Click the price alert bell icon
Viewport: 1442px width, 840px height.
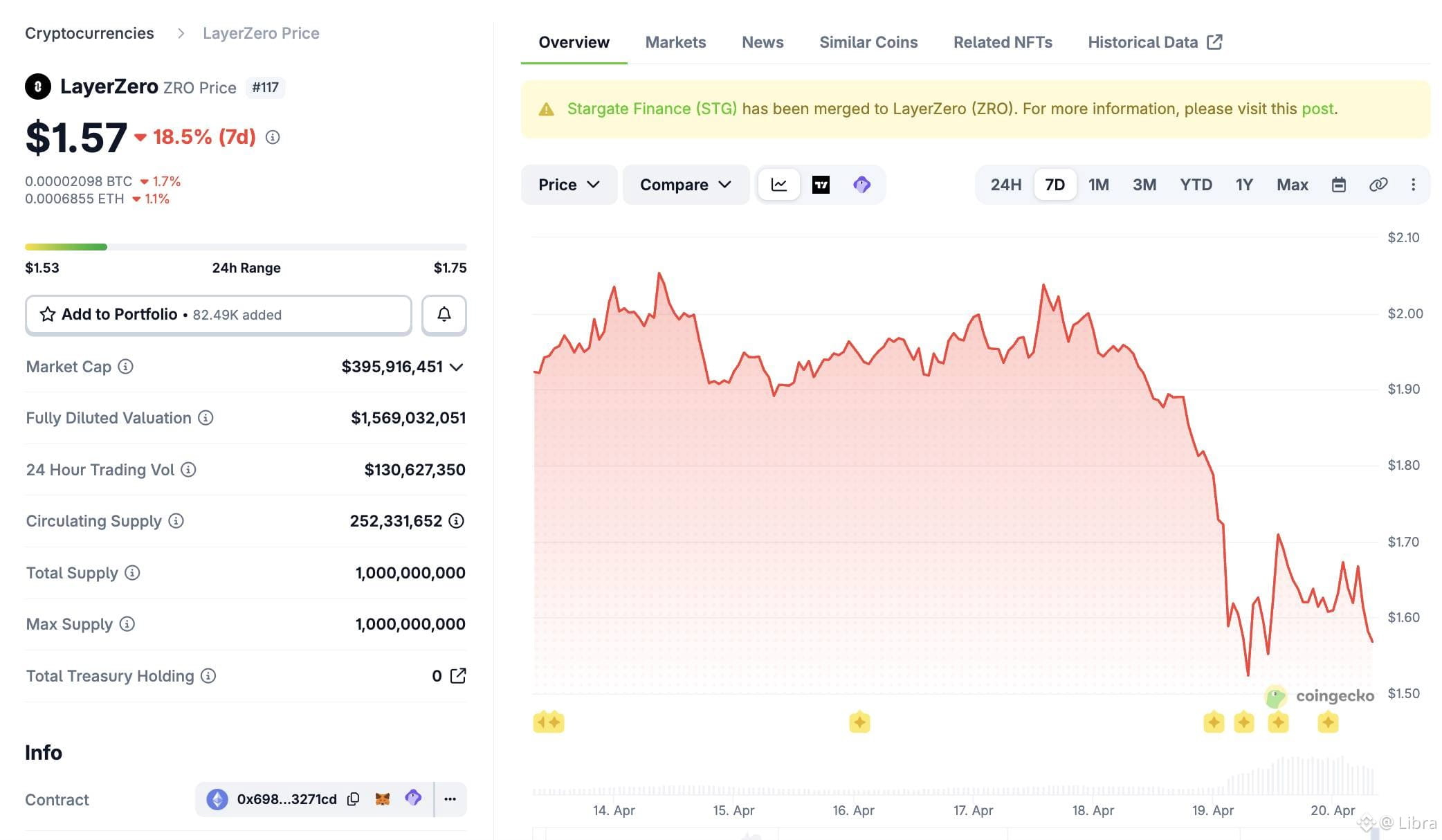click(444, 315)
